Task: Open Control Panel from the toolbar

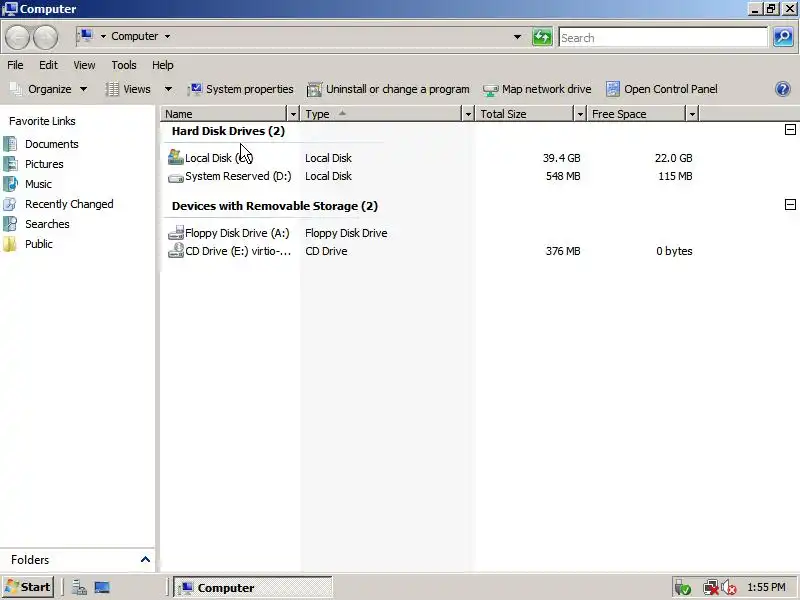Action: (662, 89)
